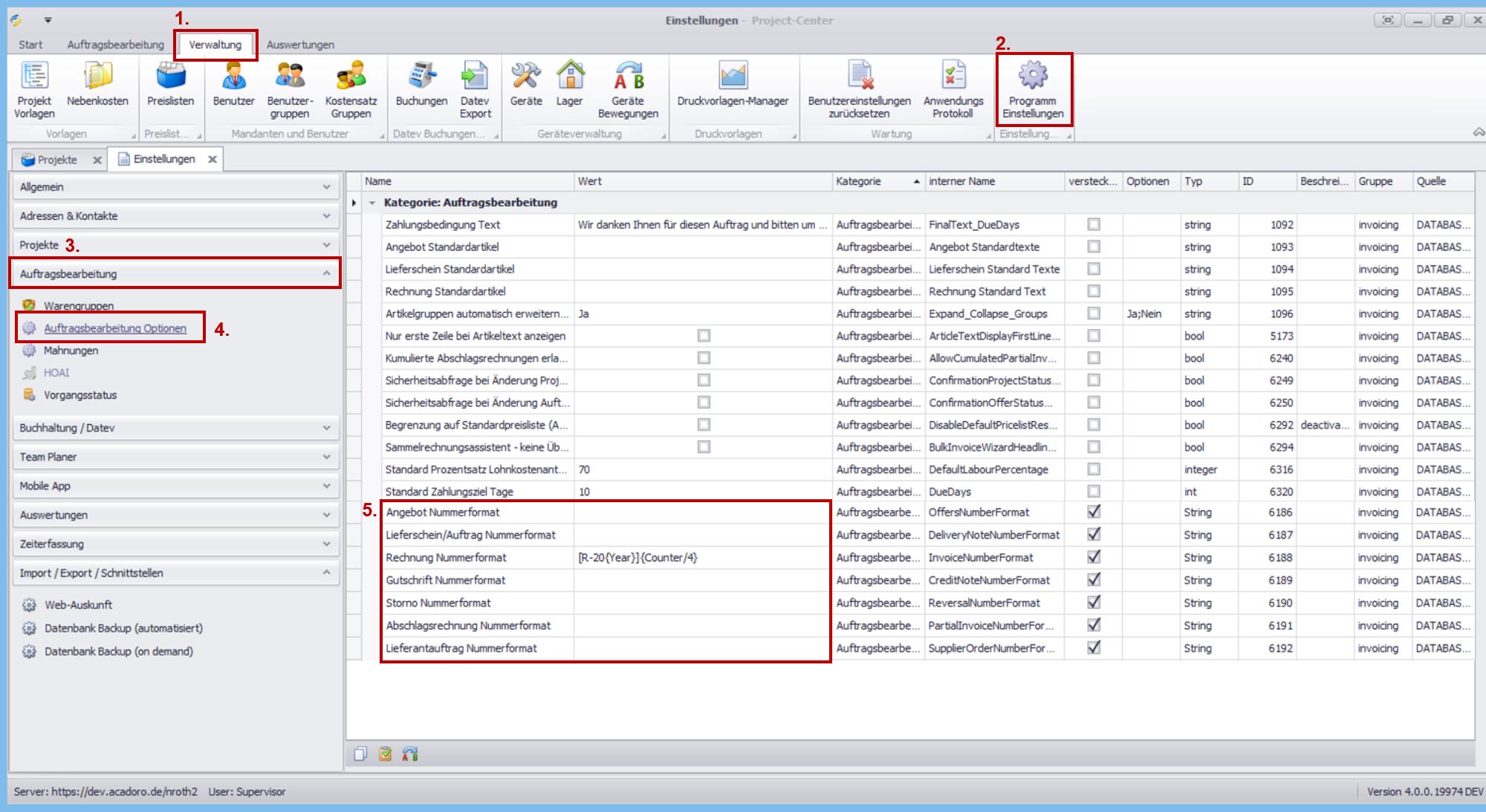The height and width of the screenshot is (812, 1486).
Task: Toggle versteckt checkbox for Rechnung Nummerformat
Action: point(1094,557)
